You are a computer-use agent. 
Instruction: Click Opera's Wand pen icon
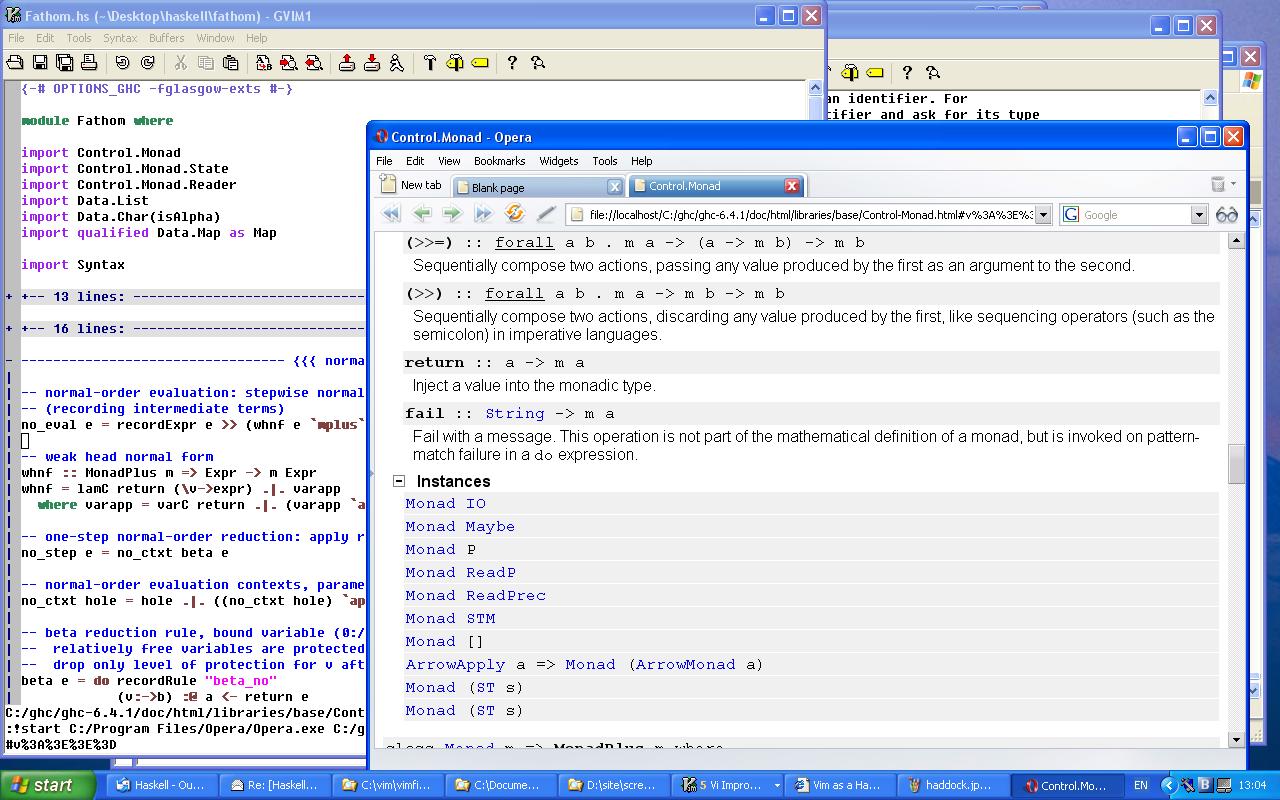pyautogui.click(x=546, y=214)
